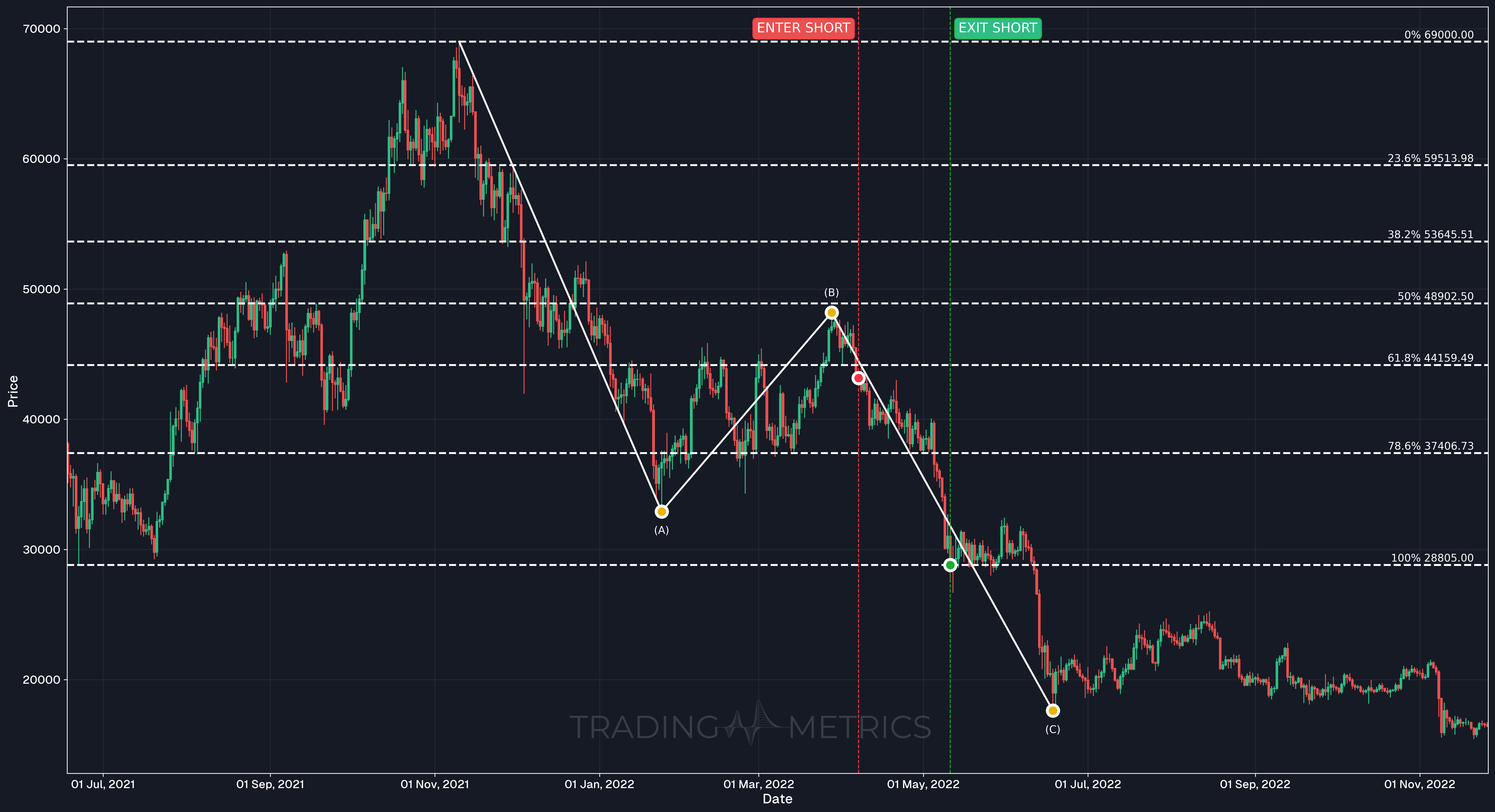Viewport: 1495px width, 812px height.
Task: Click the green short exit marker dot
Action: [950, 565]
